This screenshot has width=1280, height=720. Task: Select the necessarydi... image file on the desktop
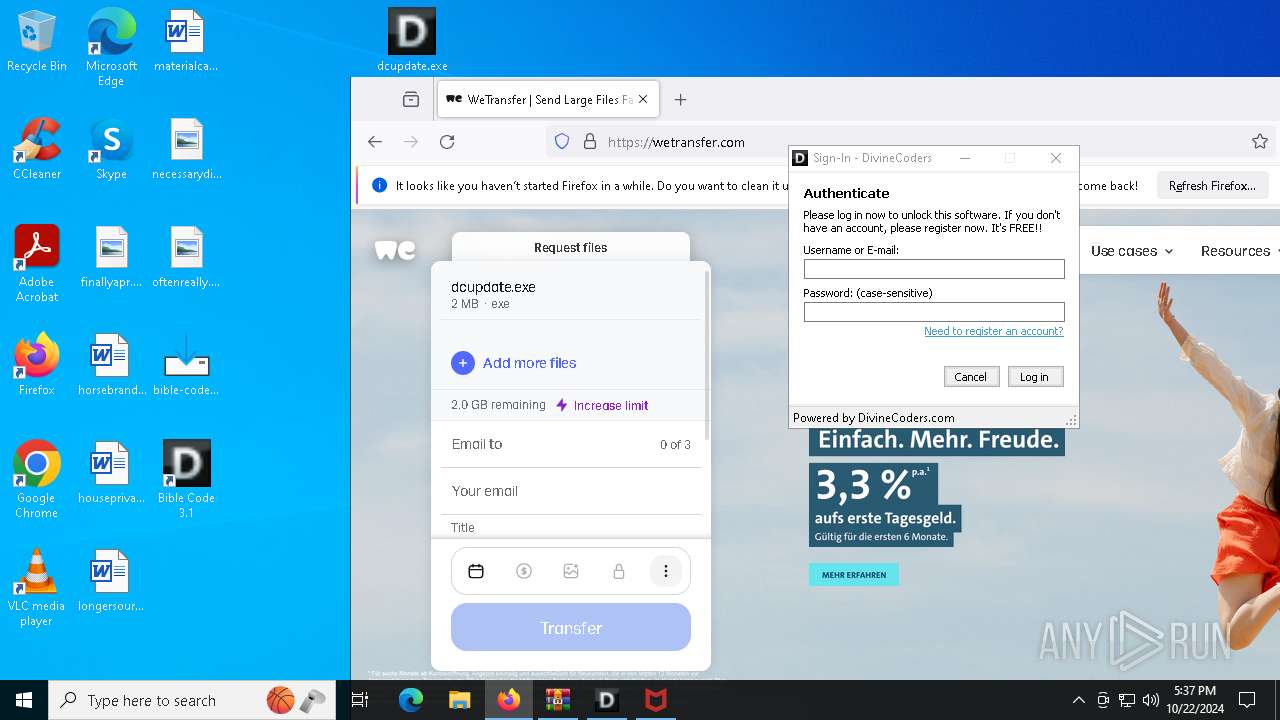(x=186, y=148)
